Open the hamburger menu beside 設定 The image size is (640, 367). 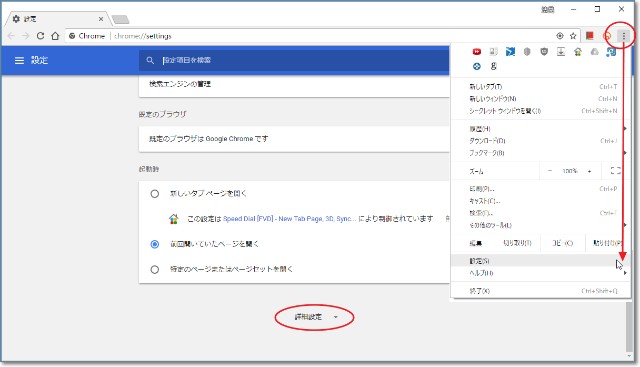point(19,60)
